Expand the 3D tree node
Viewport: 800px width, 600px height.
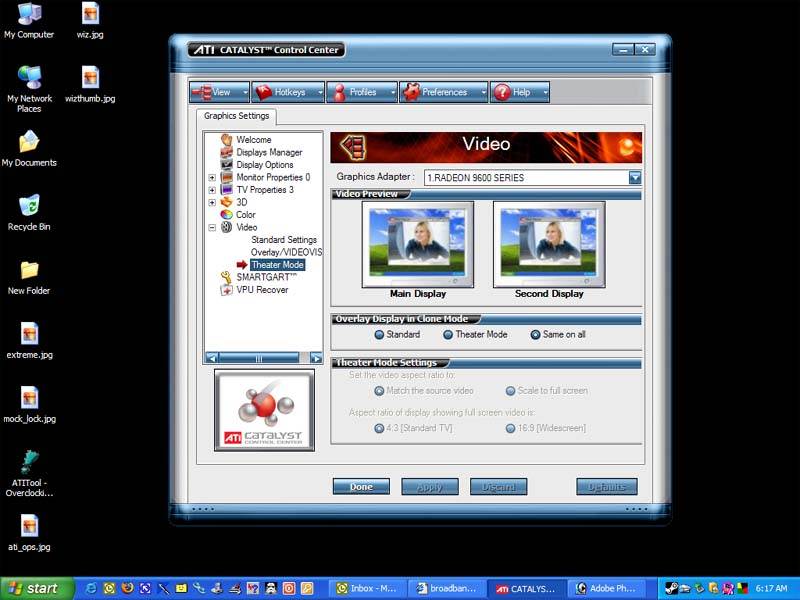point(212,203)
